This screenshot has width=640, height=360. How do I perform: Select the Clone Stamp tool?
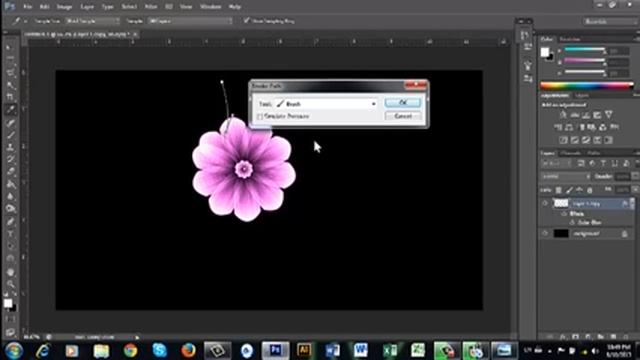coord(10,147)
